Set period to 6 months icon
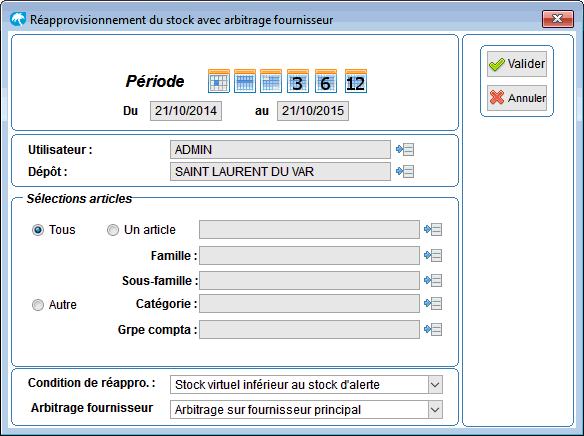 pyautogui.click(x=326, y=81)
